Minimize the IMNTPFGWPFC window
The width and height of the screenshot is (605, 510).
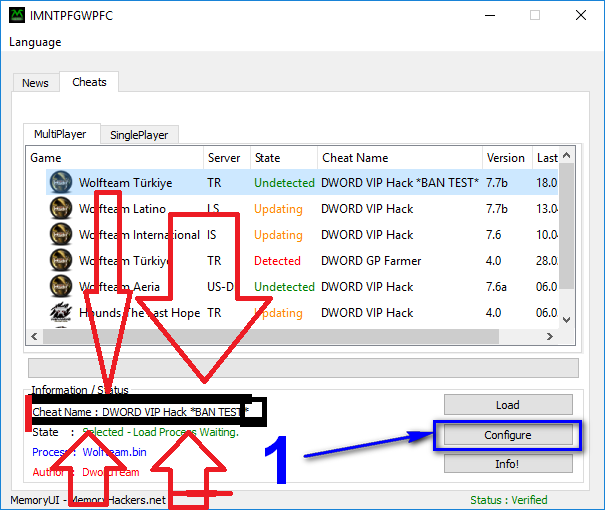(490, 15)
